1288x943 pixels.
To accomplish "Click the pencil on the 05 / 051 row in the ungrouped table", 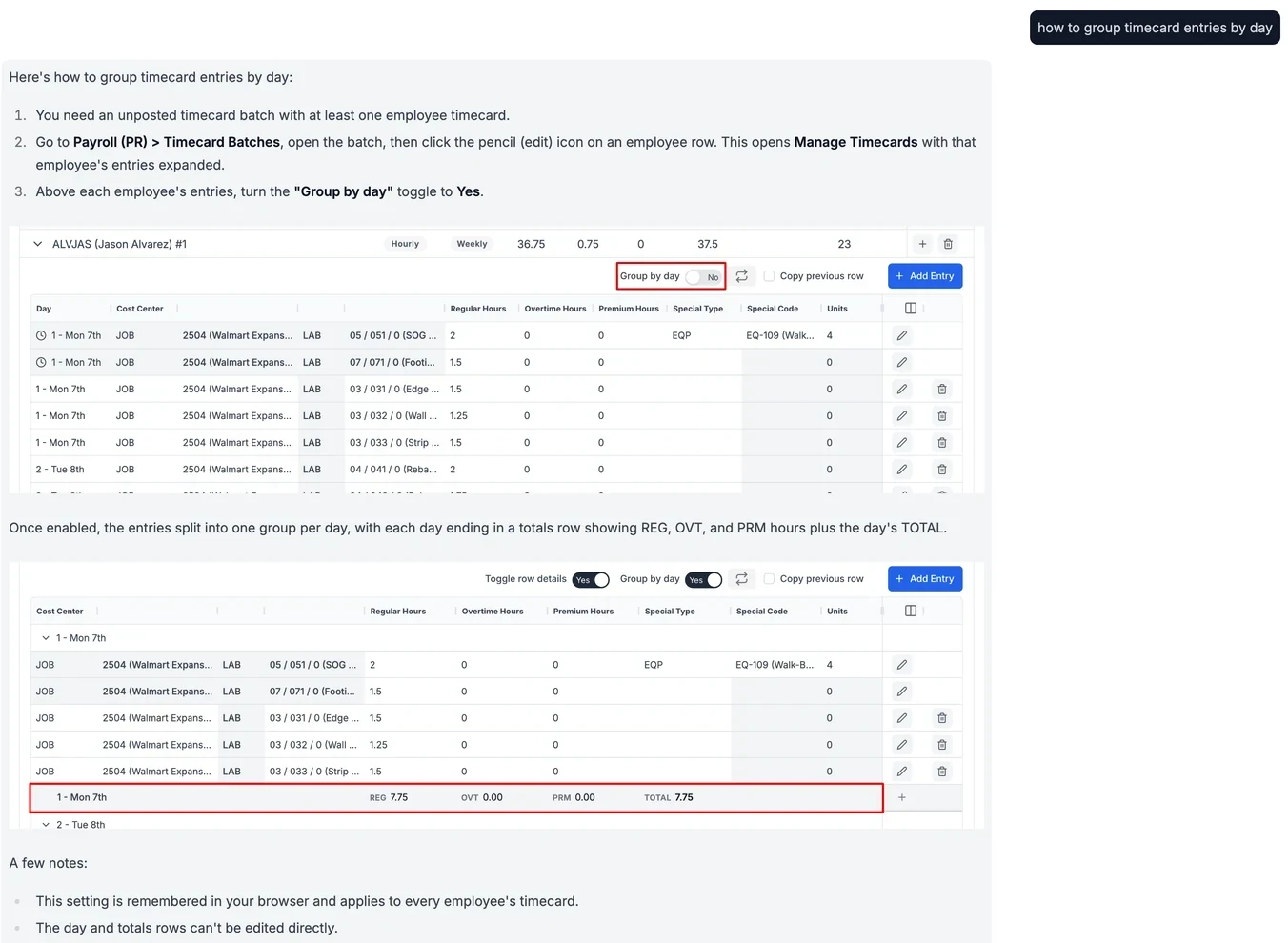I will [x=902, y=336].
